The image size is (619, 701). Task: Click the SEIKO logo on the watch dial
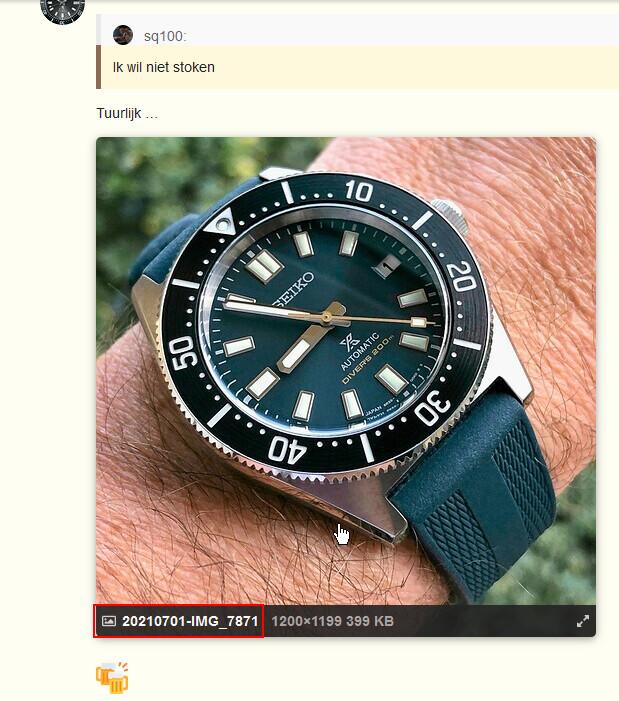(x=294, y=289)
